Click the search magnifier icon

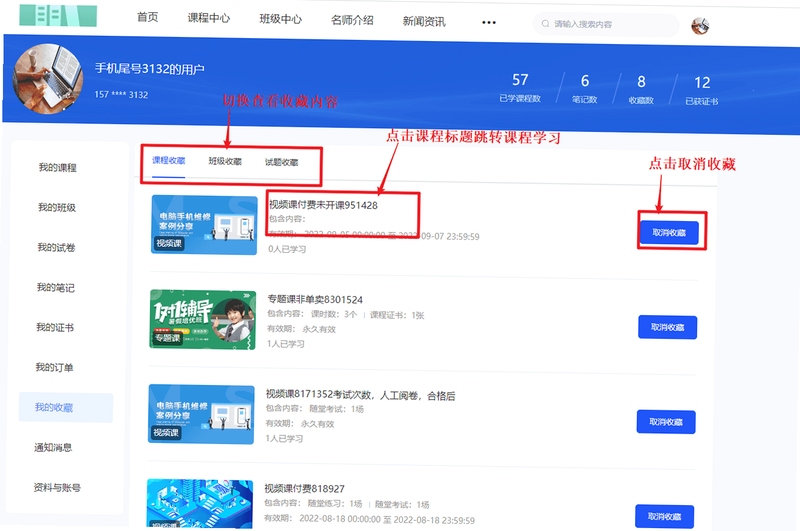tap(545, 23)
